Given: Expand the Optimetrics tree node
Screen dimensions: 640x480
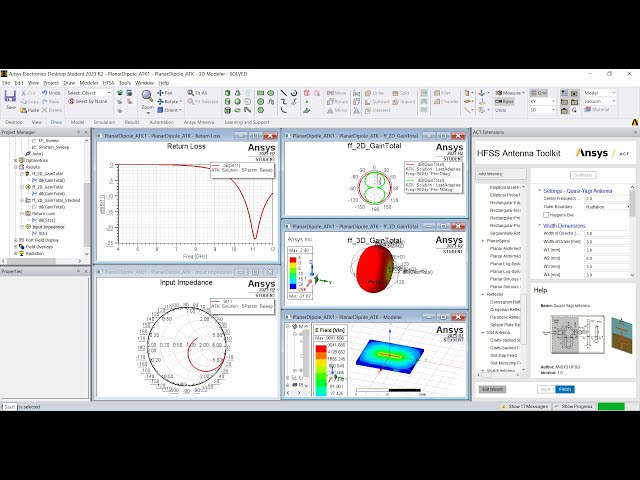Looking at the screenshot, I should coord(16,160).
